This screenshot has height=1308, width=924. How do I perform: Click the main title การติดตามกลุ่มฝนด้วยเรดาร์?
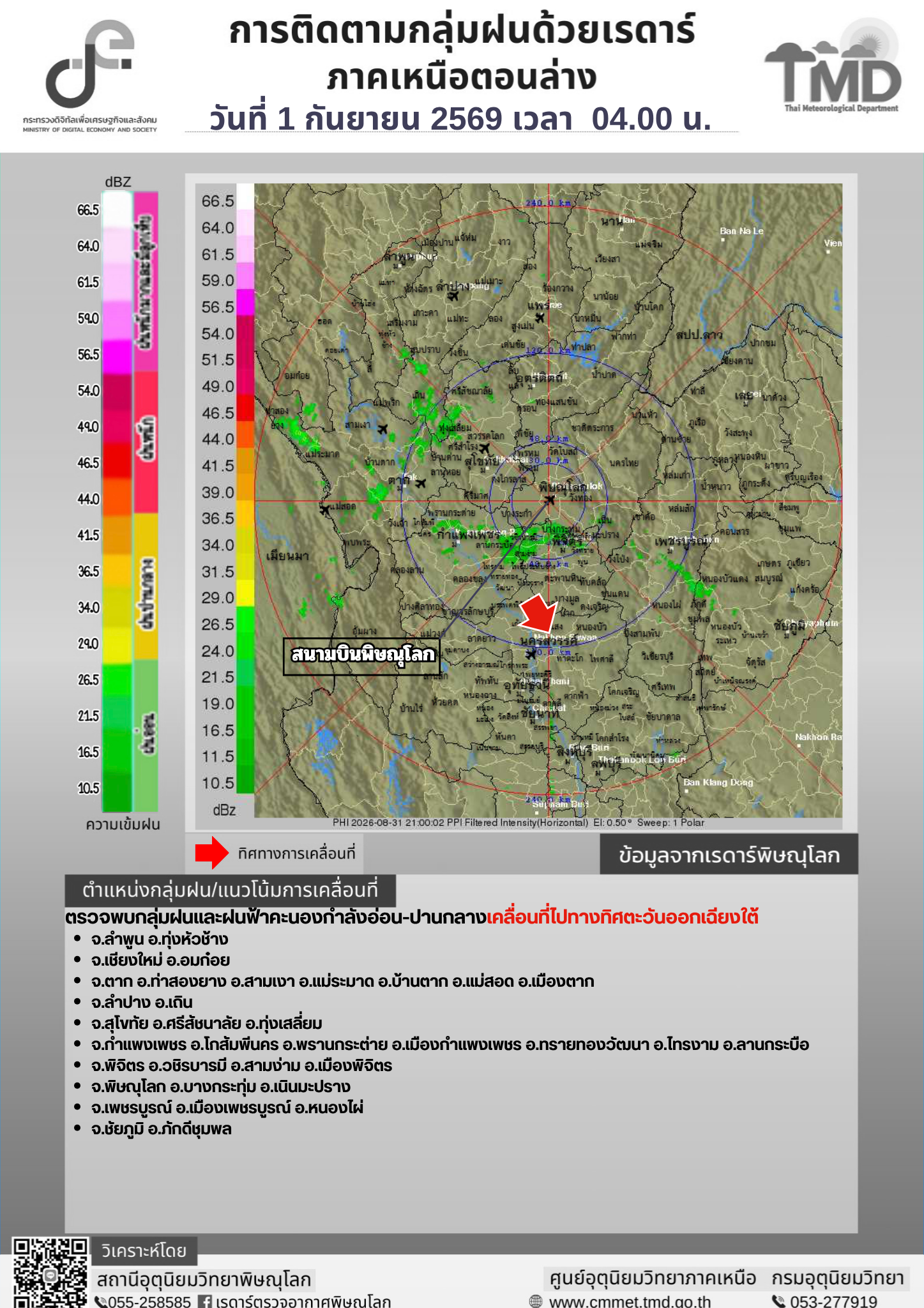(462, 31)
